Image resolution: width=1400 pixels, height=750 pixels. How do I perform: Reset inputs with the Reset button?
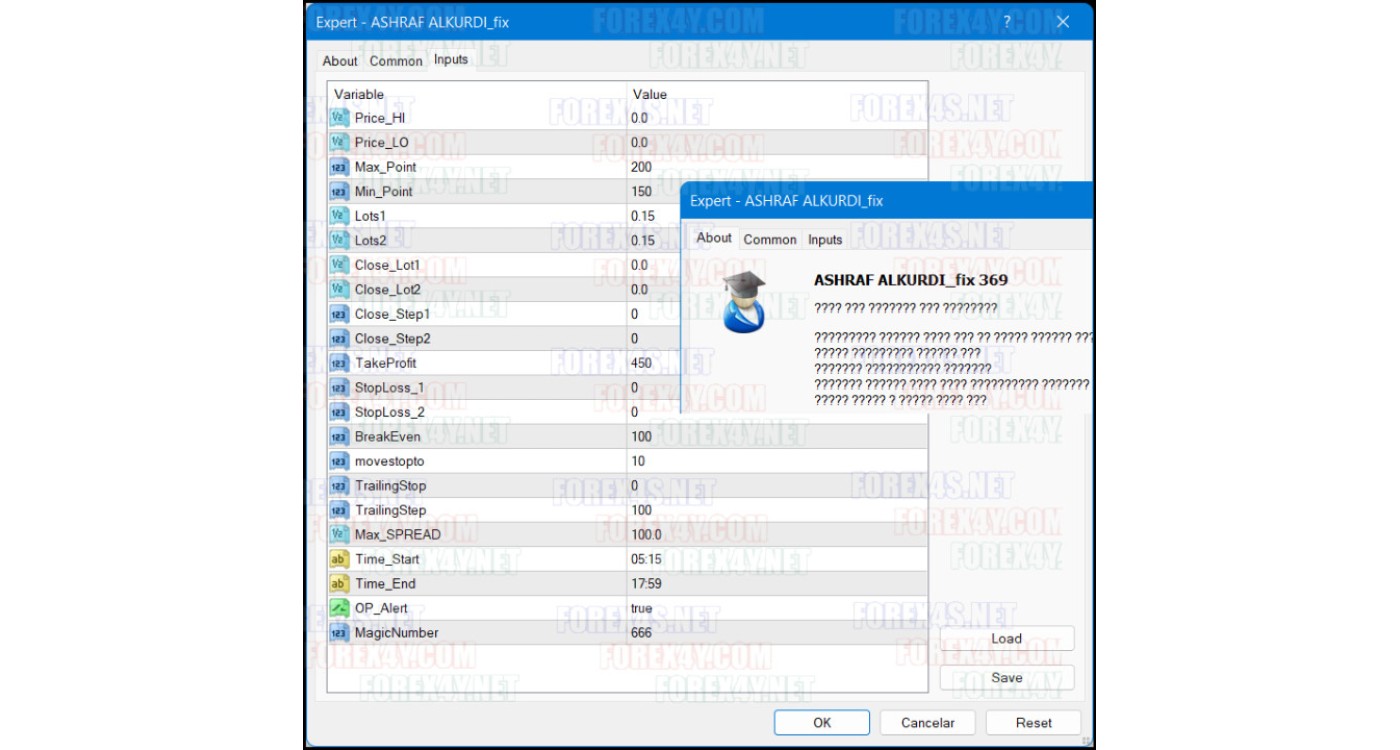pos(1033,723)
